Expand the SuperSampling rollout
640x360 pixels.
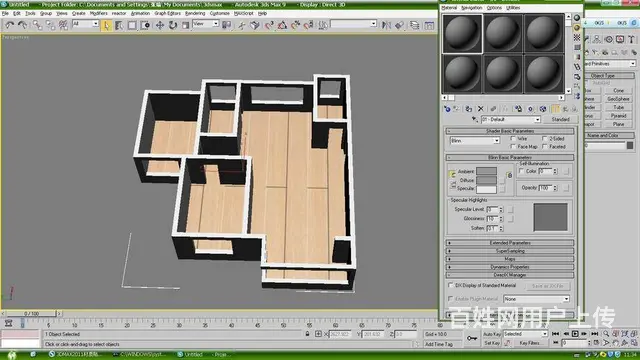coord(510,251)
